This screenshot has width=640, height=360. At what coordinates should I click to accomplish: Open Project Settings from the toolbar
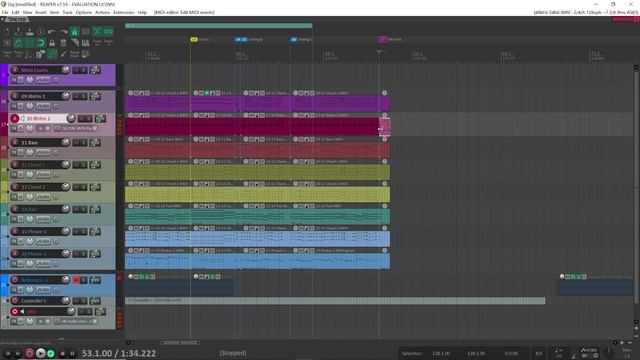click(41, 31)
